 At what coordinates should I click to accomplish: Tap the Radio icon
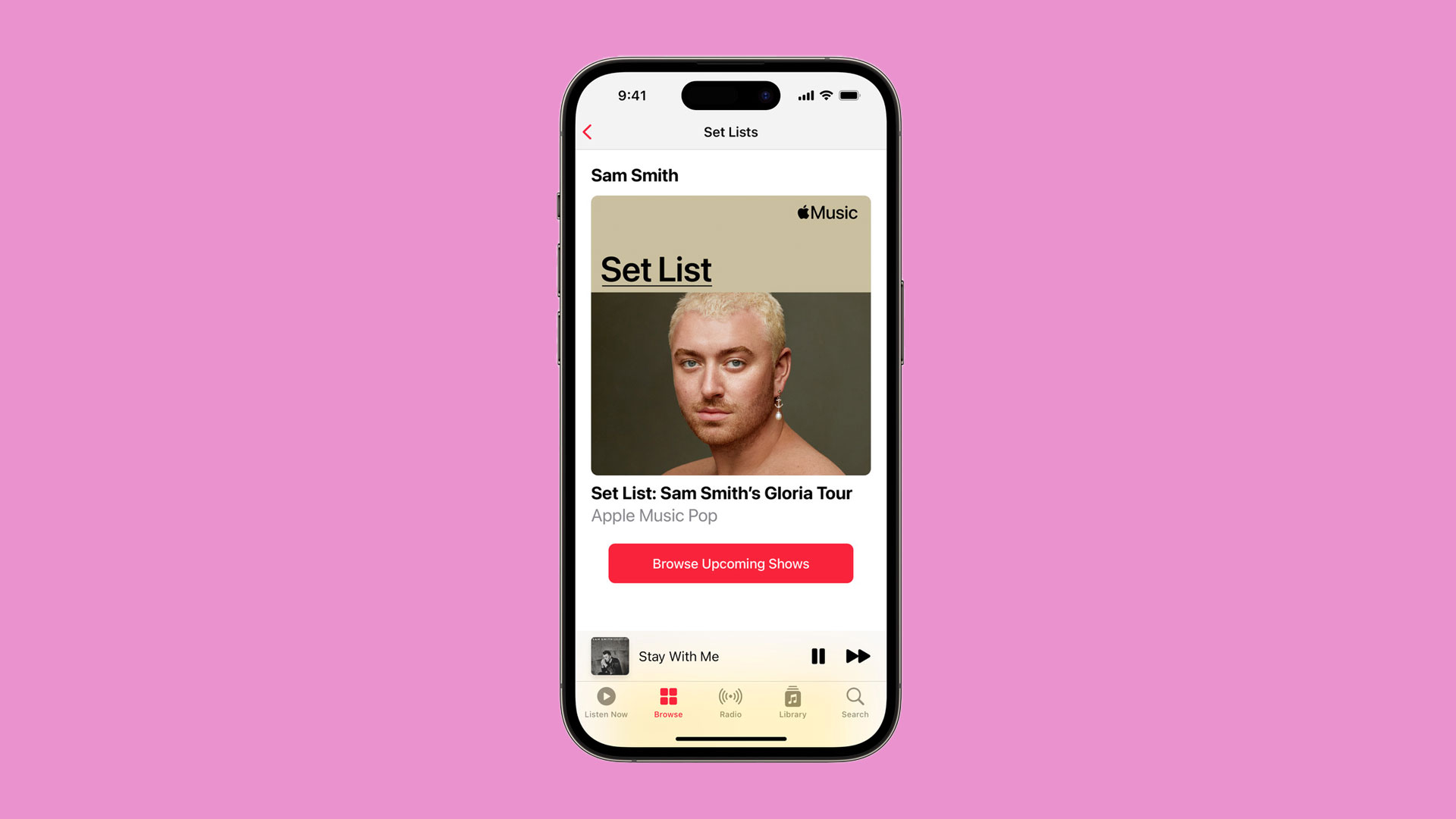[x=730, y=700]
